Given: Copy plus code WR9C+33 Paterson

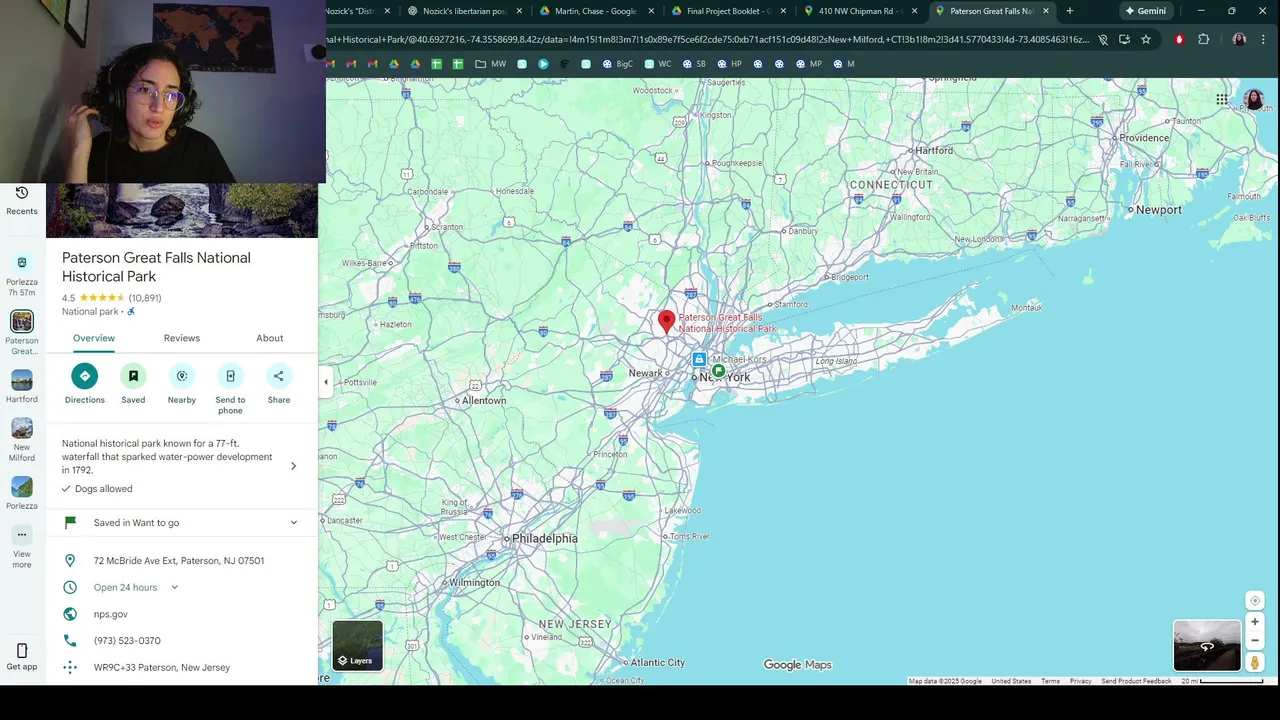Looking at the screenshot, I should [162, 668].
